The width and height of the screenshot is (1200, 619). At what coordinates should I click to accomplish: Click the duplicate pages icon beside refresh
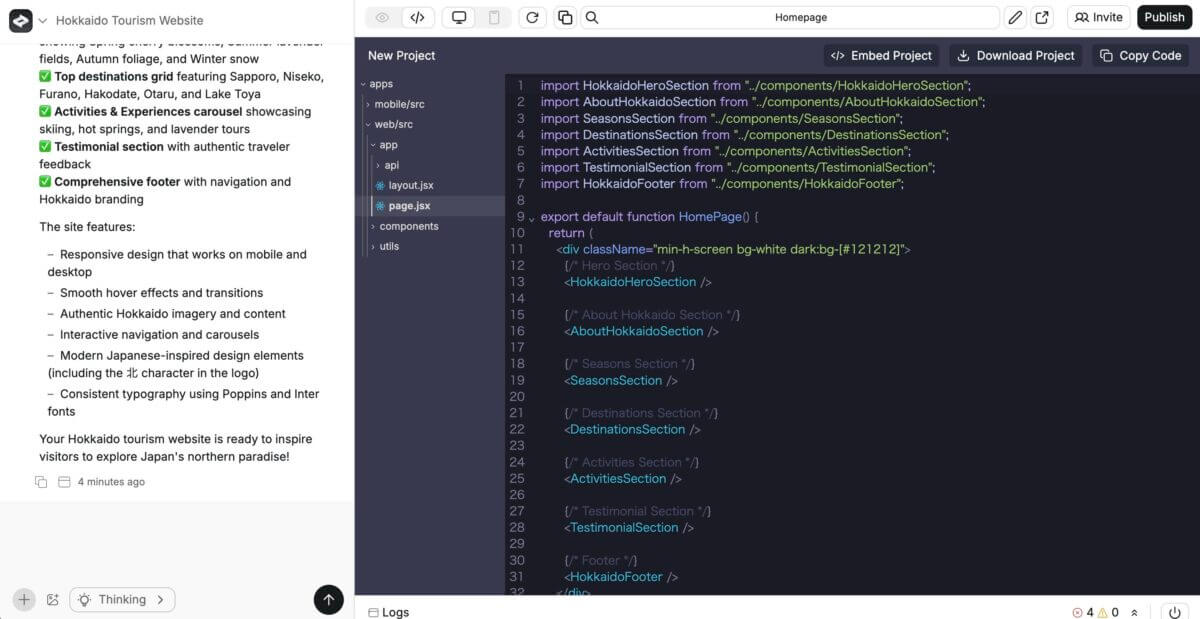[x=565, y=17]
